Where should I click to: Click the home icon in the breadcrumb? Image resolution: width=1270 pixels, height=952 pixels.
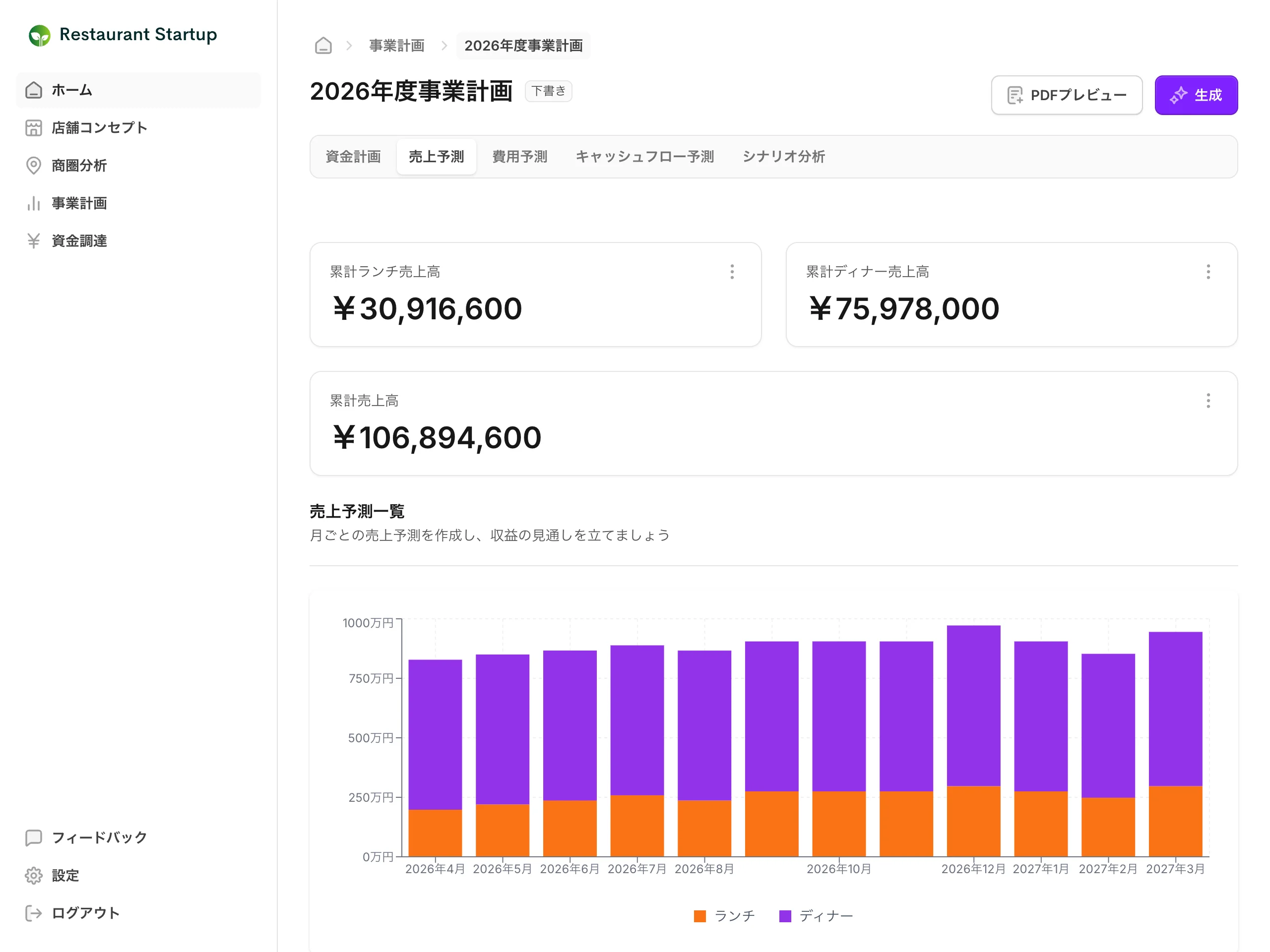point(323,45)
